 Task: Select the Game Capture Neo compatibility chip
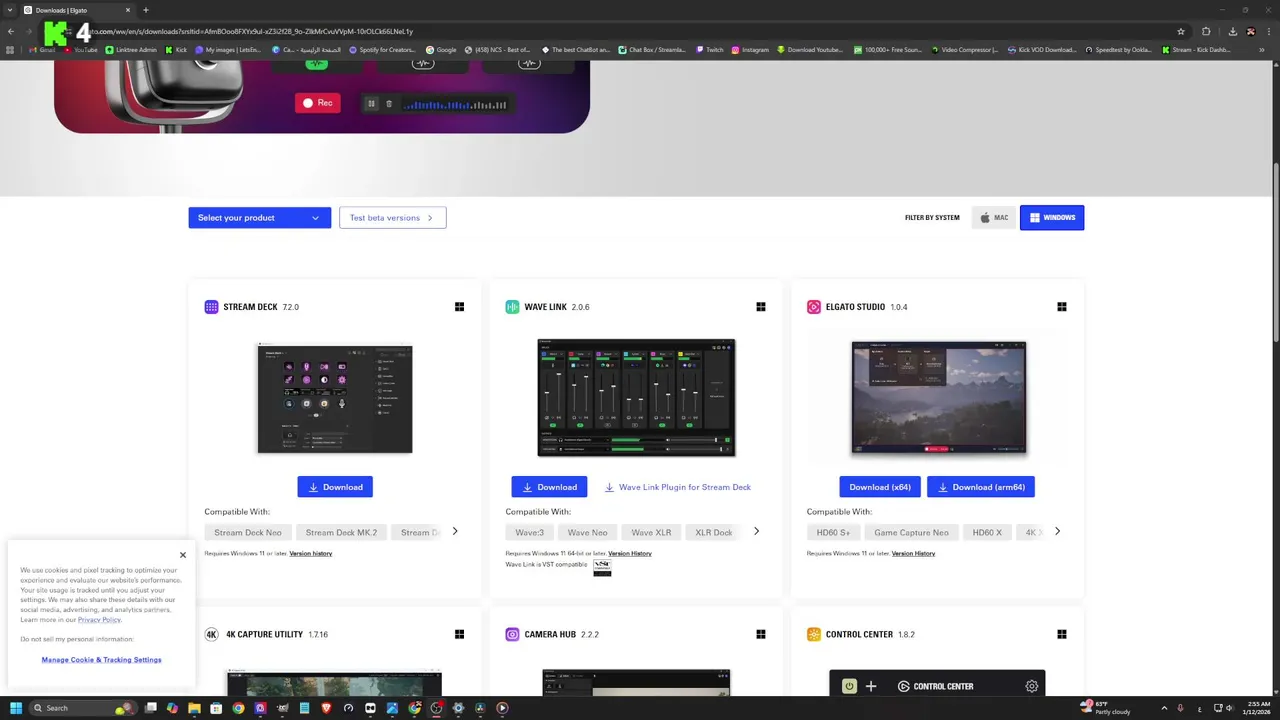911,532
